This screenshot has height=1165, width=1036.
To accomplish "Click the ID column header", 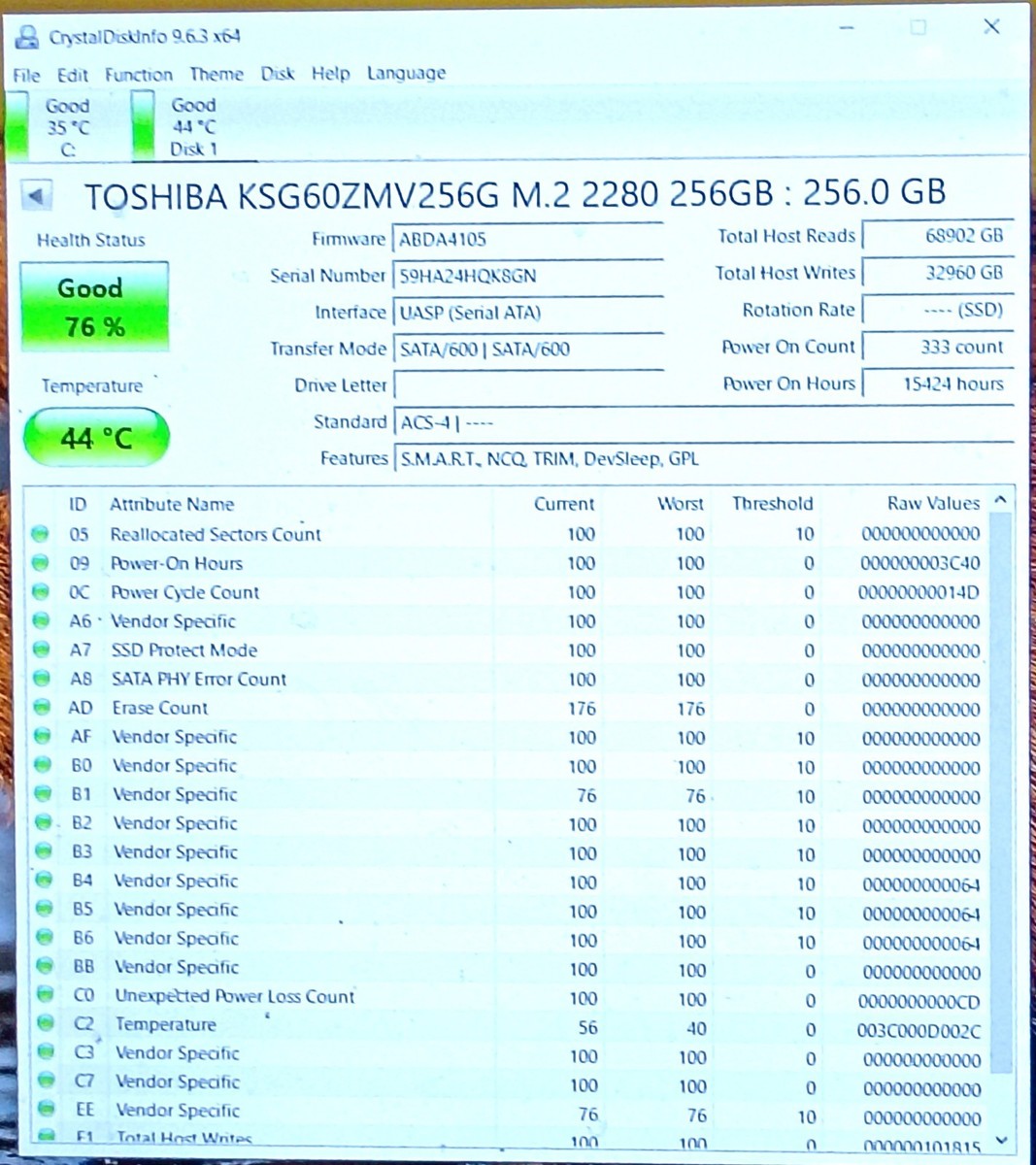I will (x=78, y=504).
